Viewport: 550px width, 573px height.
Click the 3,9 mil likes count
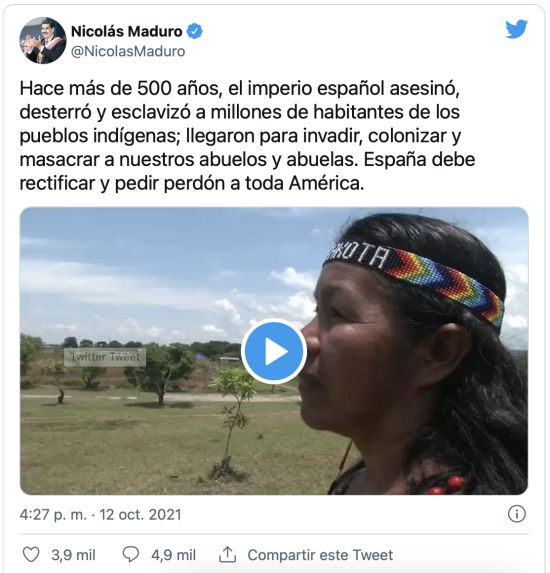(x=73, y=555)
